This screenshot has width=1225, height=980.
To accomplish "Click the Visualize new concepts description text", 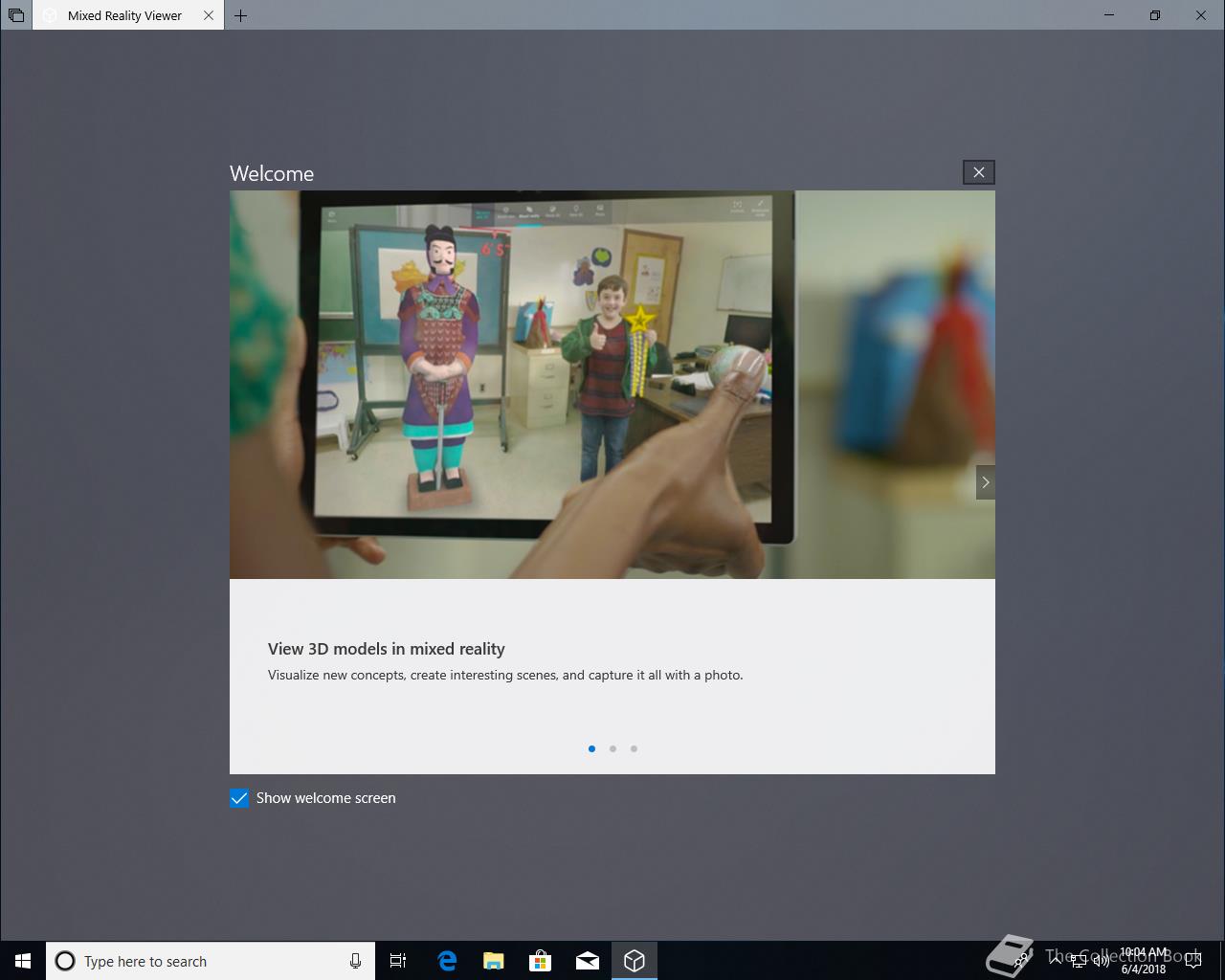I will (x=505, y=675).
